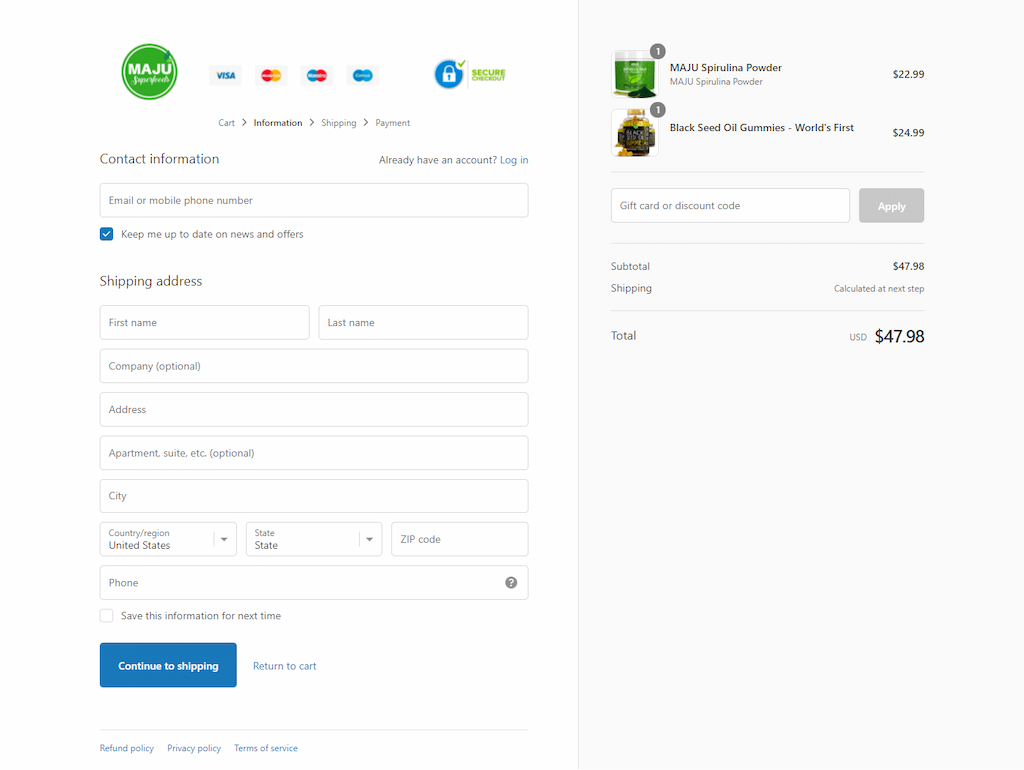Expand the State dropdown
Viewport: 1024px width, 770px height.
tap(314, 539)
